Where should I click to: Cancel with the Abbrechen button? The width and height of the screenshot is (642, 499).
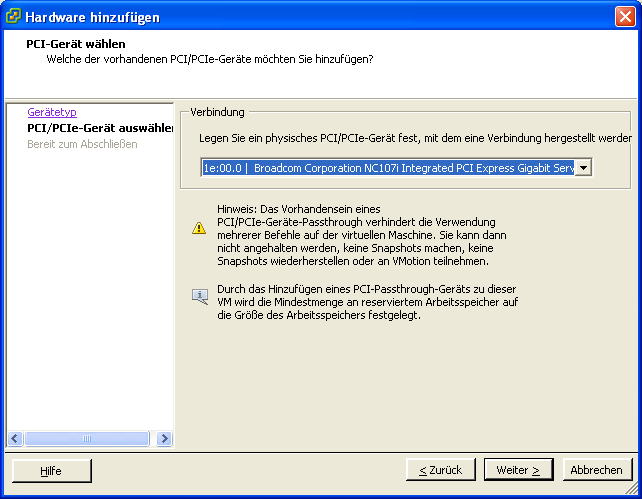click(x=597, y=470)
